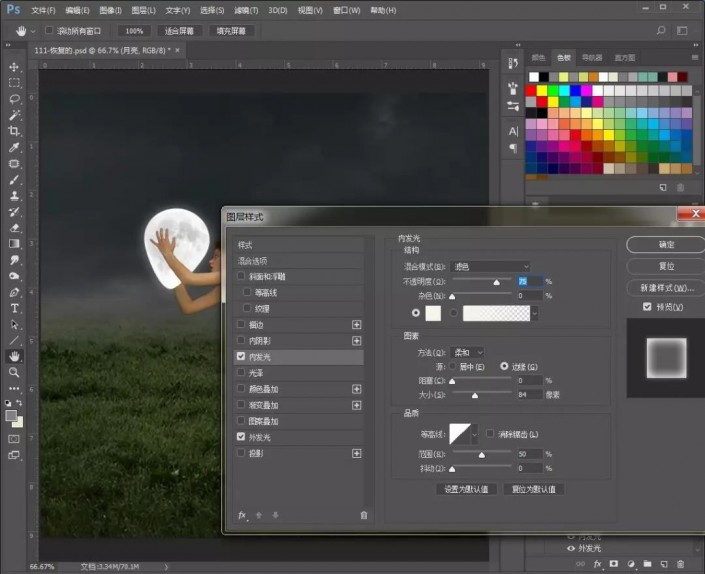This screenshot has height=574, width=705.
Task: Toggle Scroll All Windows checkbox
Action: pyautogui.click(x=49, y=30)
